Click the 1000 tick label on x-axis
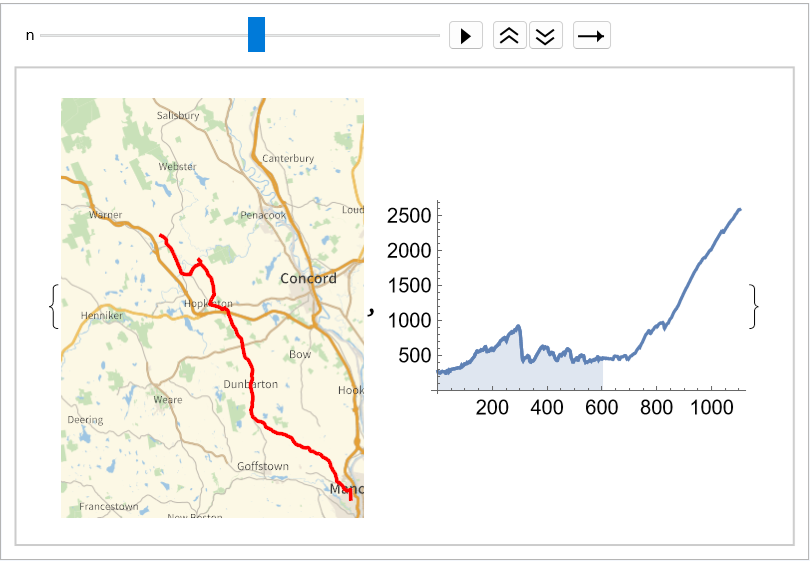This screenshot has height=564, width=810. [711, 408]
